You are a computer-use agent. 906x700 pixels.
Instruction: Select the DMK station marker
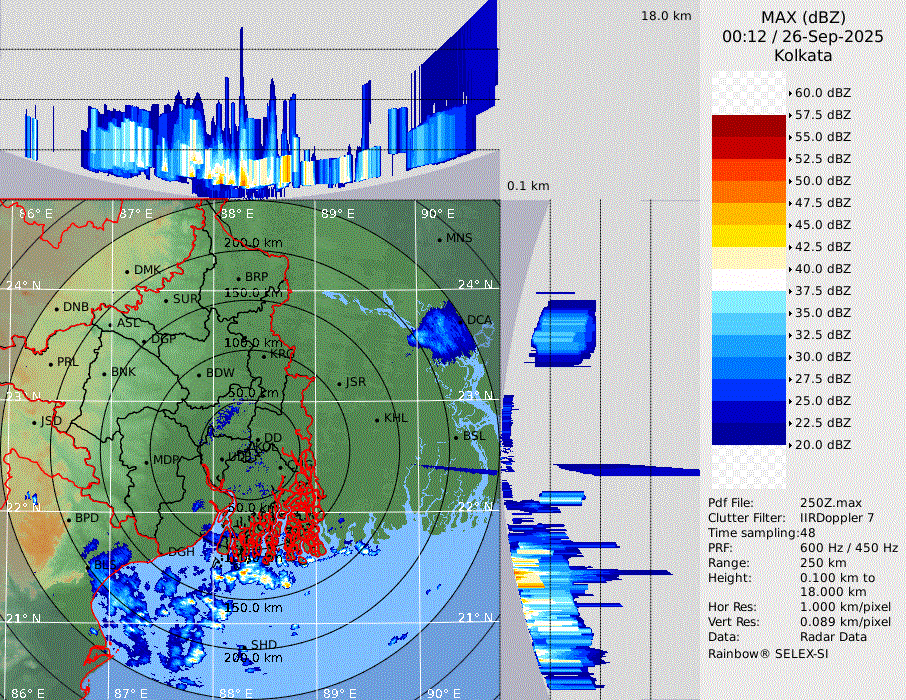click(x=128, y=271)
